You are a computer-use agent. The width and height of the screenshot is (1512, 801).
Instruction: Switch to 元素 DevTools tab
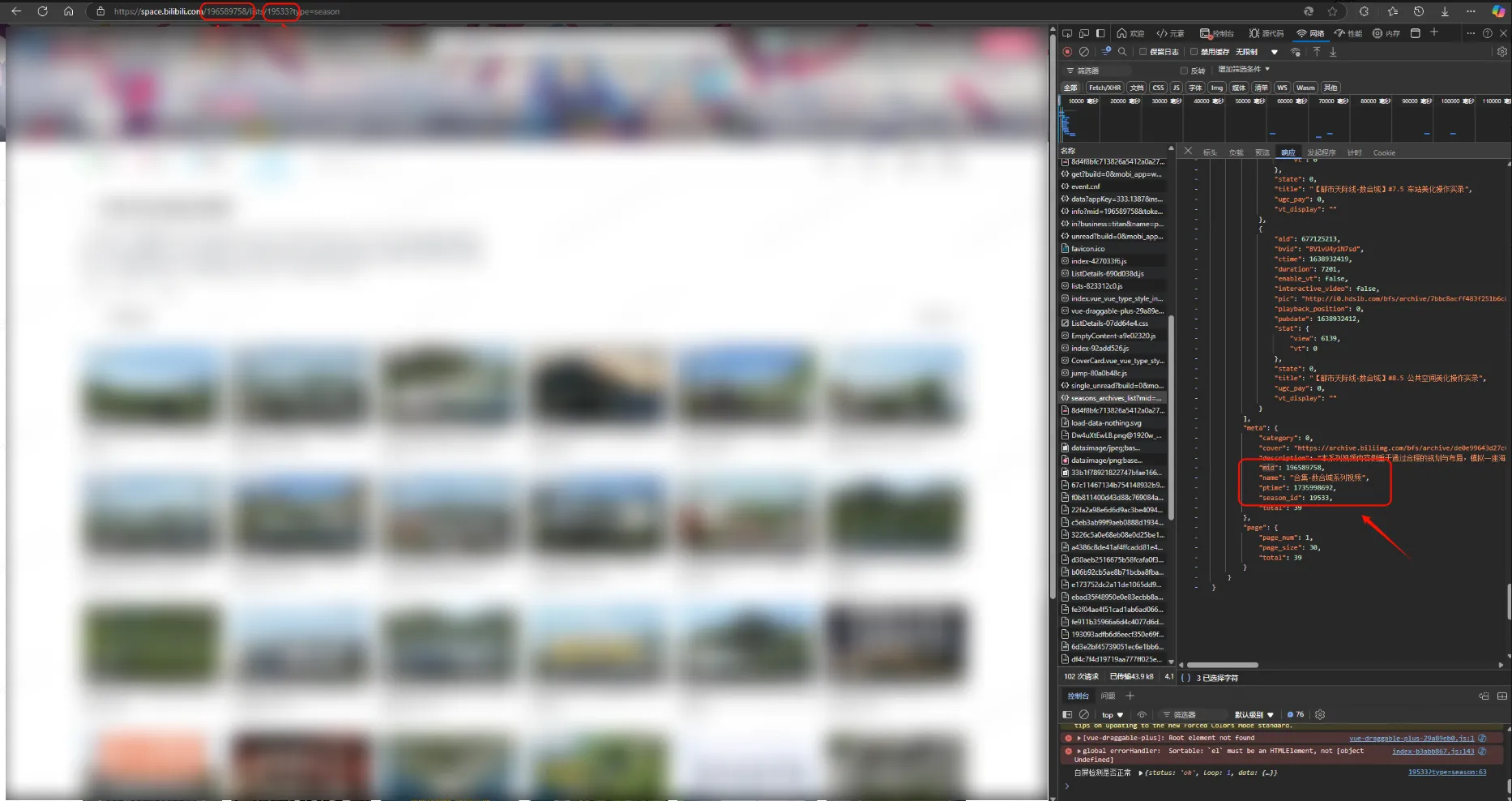[1171, 33]
